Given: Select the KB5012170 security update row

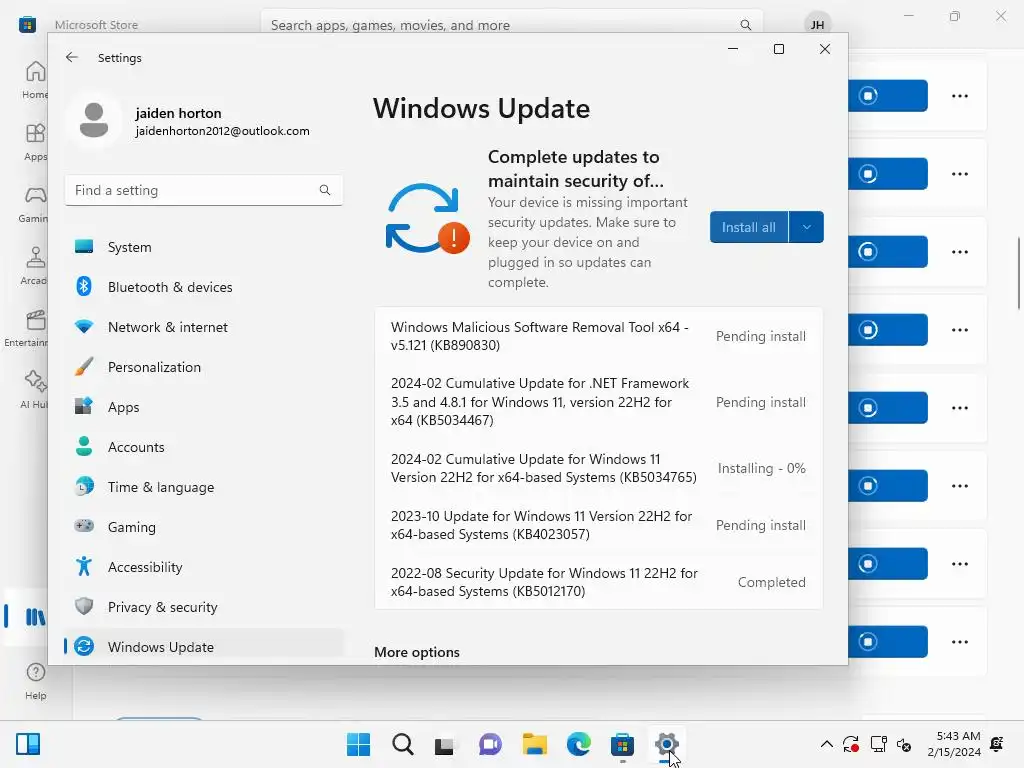Looking at the screenshot, I should coord(598,582).
